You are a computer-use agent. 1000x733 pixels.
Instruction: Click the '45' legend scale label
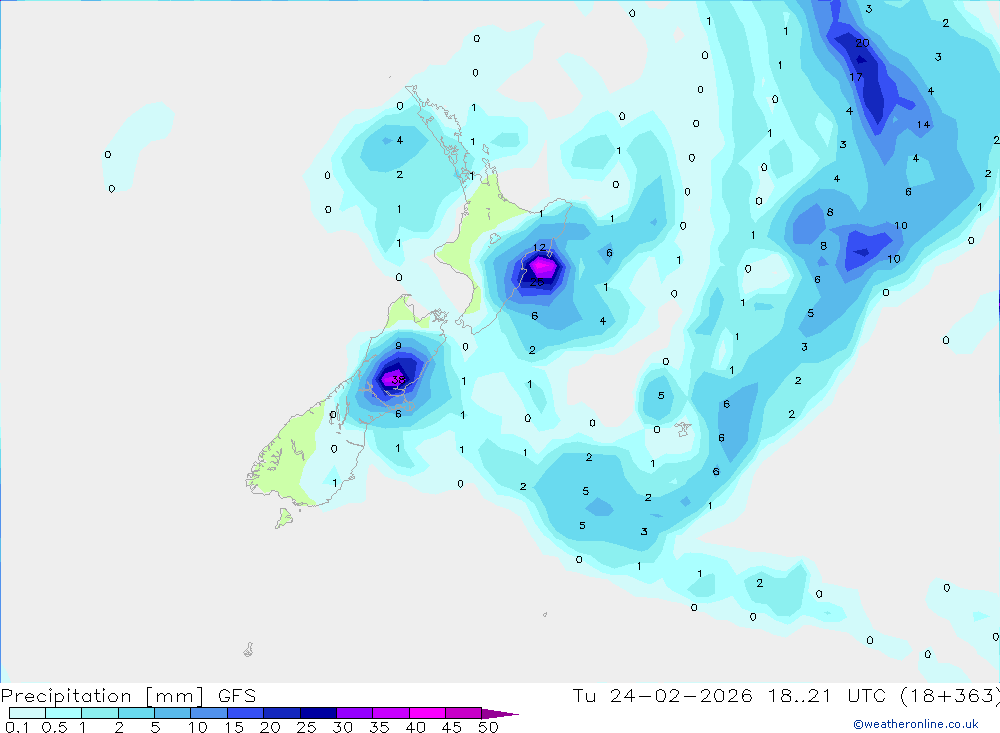tap(452, 727)
